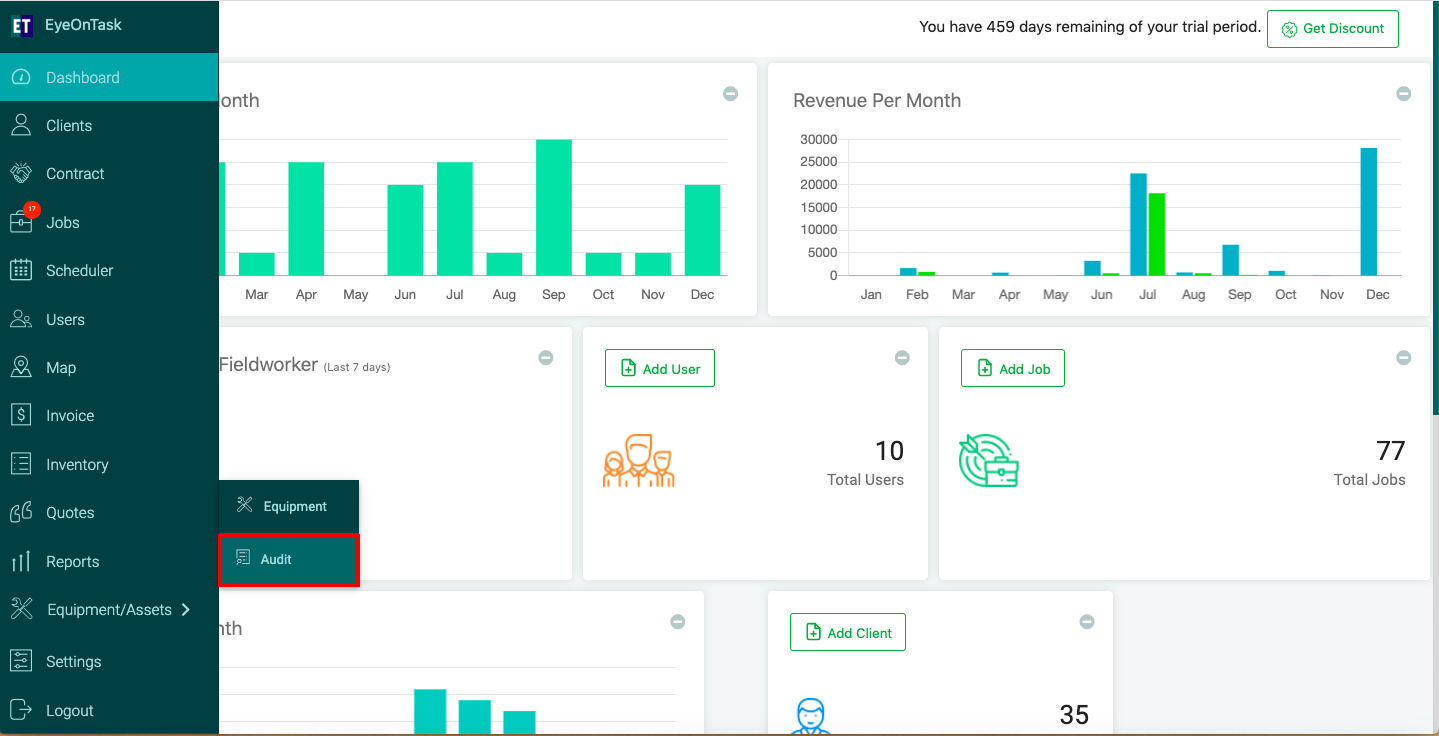Click the '77' Total Jobs count

[1391, 451]
